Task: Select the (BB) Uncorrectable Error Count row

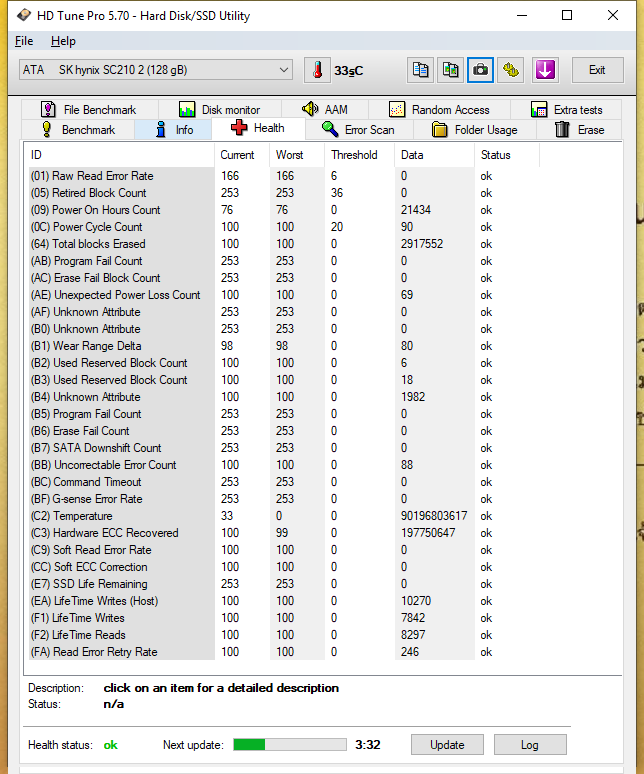Action: point(284,465)
